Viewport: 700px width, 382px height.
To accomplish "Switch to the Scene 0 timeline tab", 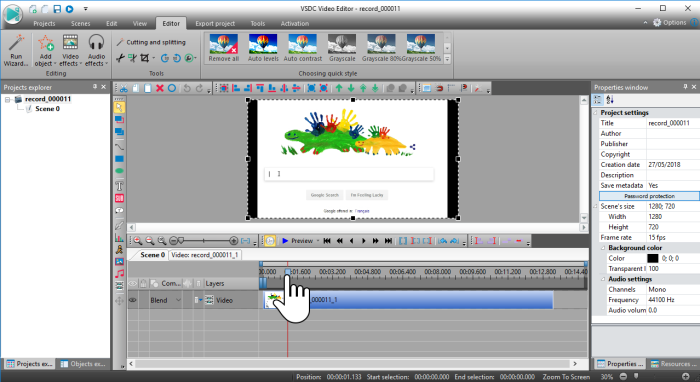I will [152, 255].
